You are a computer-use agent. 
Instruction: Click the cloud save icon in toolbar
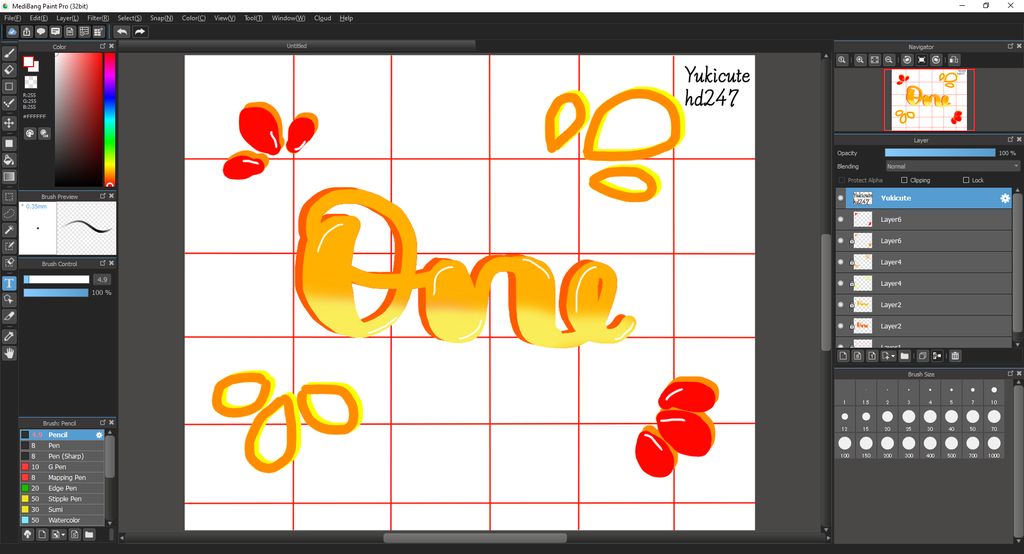tap(12, 31)
